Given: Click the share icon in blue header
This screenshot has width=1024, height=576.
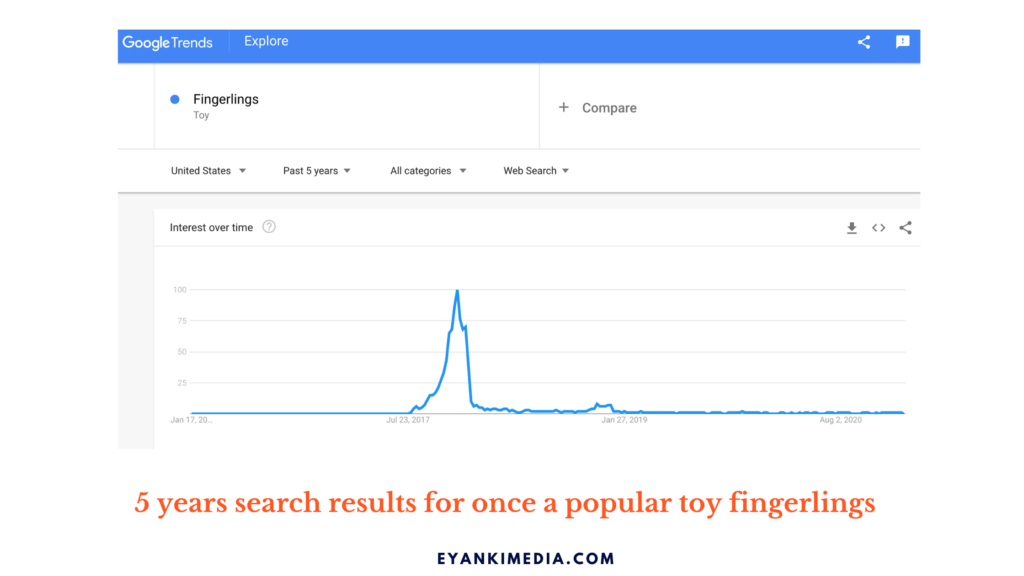Looking at the screenshot, I should 864,42.
